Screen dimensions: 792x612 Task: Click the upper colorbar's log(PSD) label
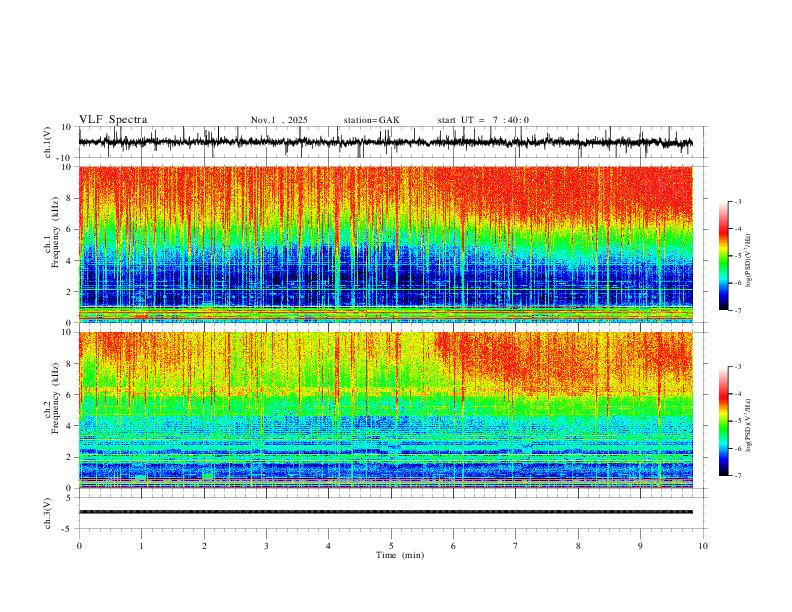pos(749,261)
